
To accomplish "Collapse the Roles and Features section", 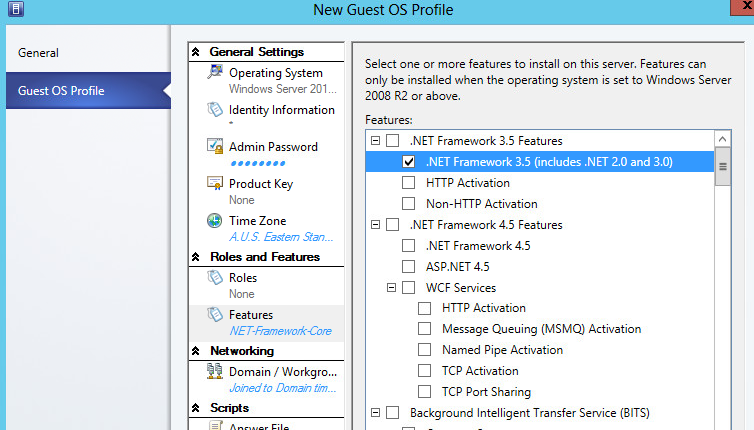I will click(196, 257).
